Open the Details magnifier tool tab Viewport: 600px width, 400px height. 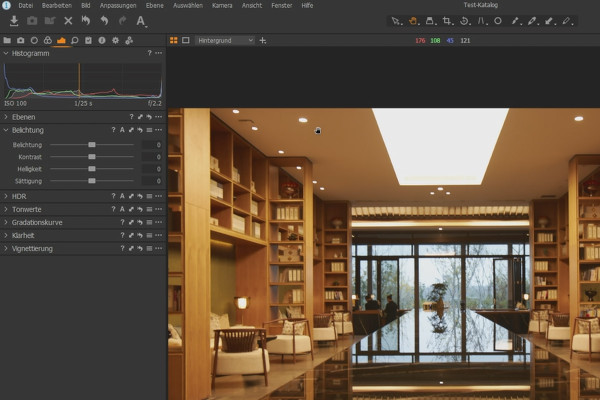coord(75,40)
